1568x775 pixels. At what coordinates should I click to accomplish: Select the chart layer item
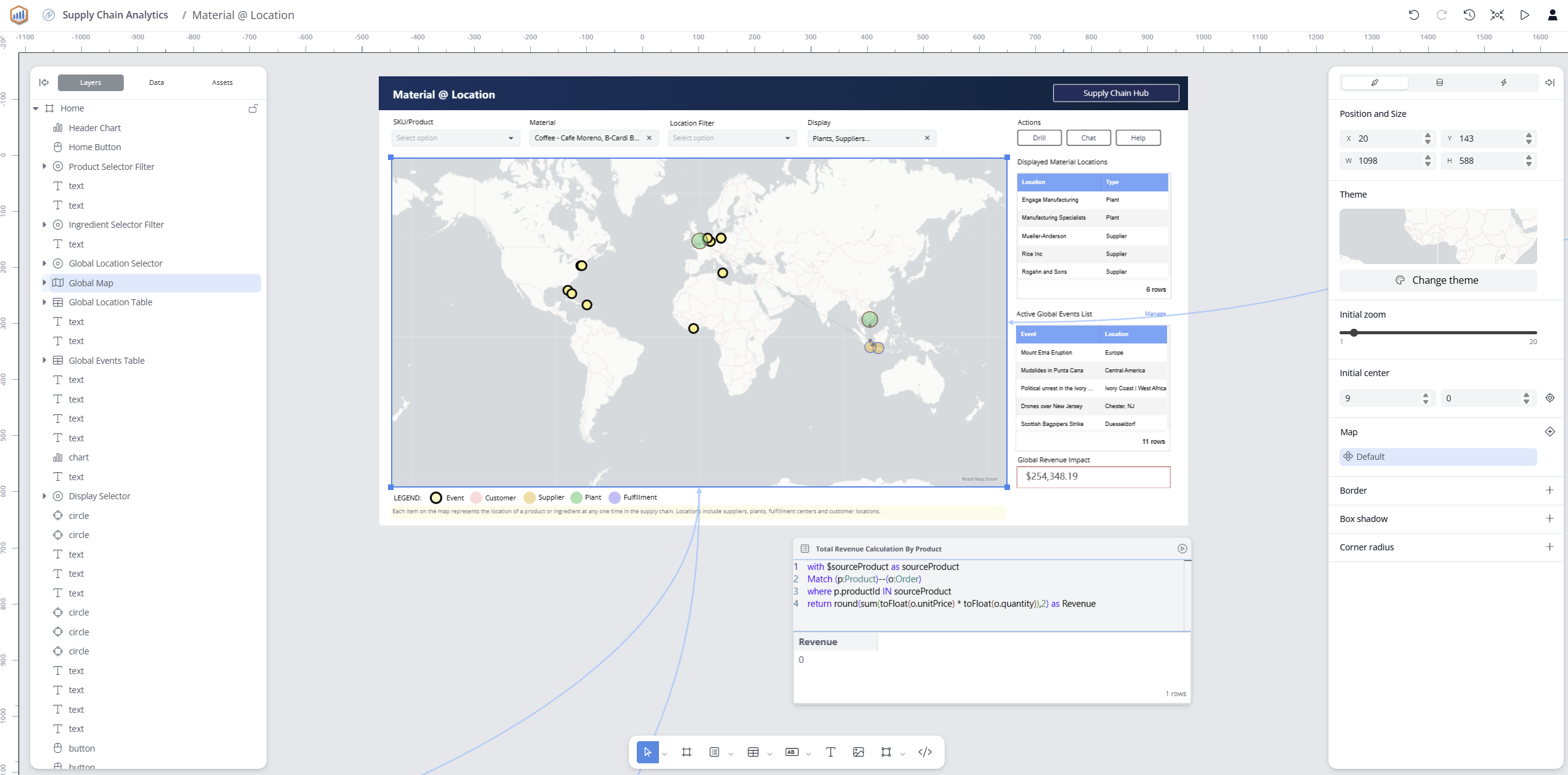(x=79, y=457)
